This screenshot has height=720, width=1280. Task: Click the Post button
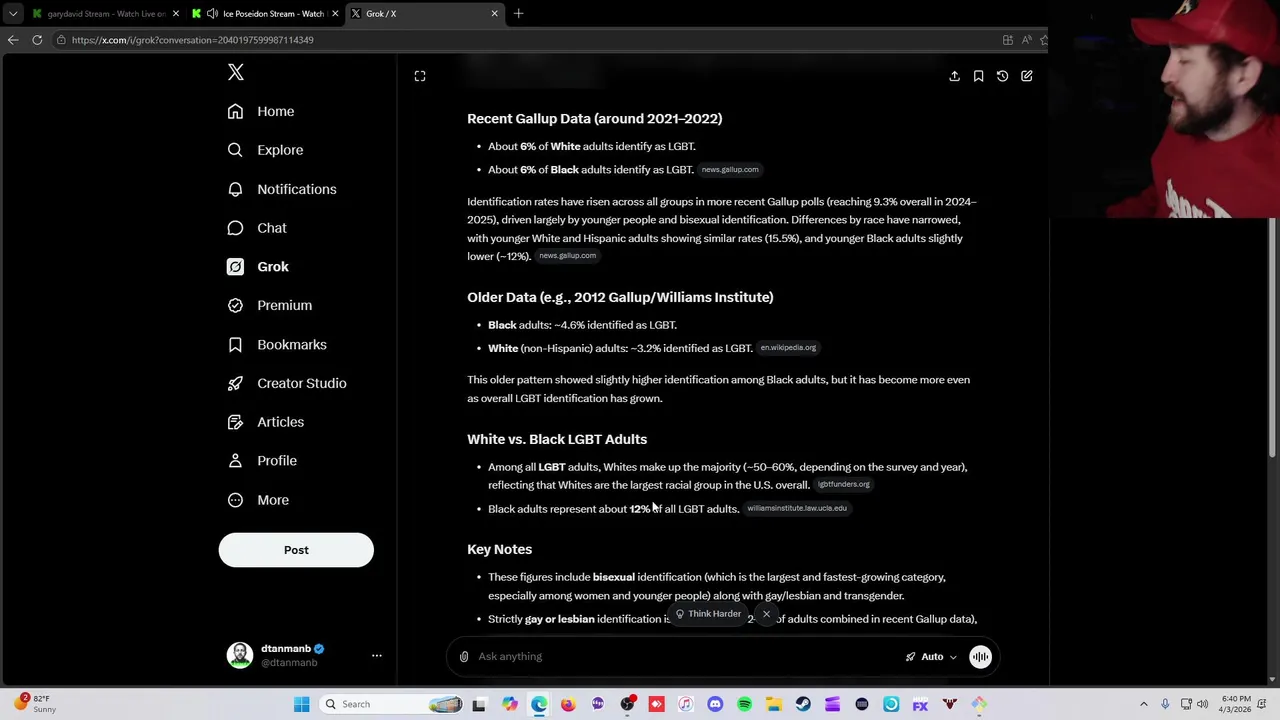coord(296,550)
